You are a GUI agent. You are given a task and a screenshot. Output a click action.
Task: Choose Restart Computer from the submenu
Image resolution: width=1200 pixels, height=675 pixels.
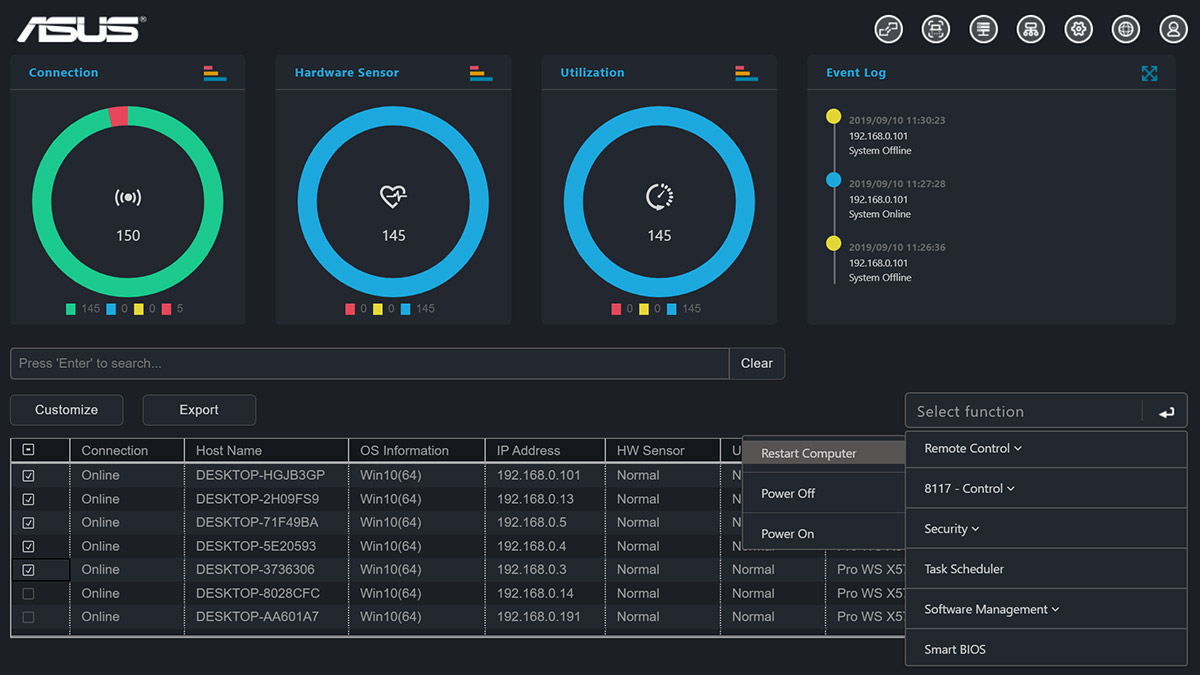[808, 454]
